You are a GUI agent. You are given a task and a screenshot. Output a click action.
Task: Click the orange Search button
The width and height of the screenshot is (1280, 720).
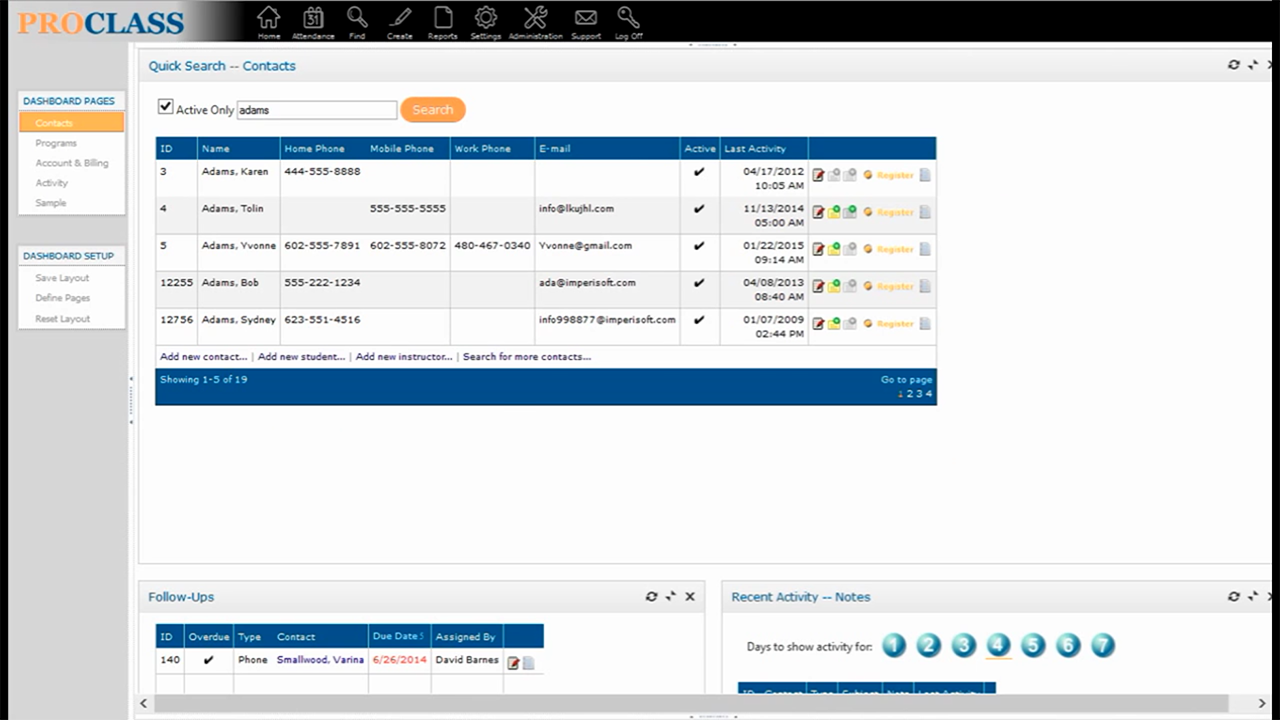[433, 110]
